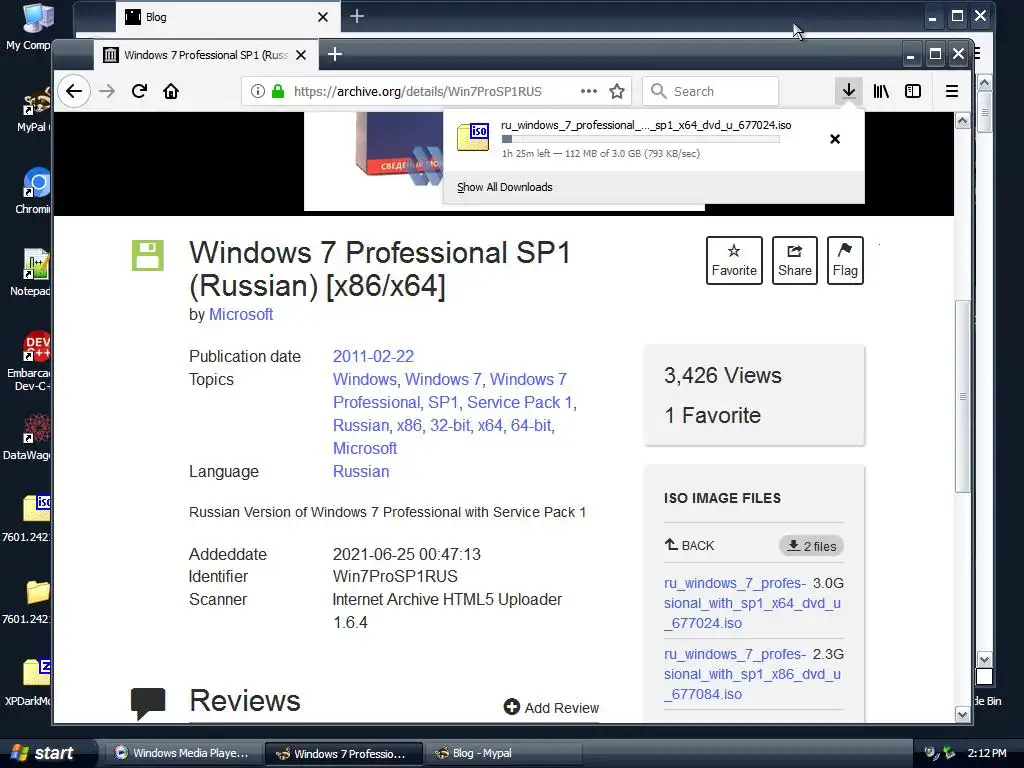This screenshot has height=768, width=1024.
Task: Click the archive.org address bar URL
Action: tap(418, 91)
